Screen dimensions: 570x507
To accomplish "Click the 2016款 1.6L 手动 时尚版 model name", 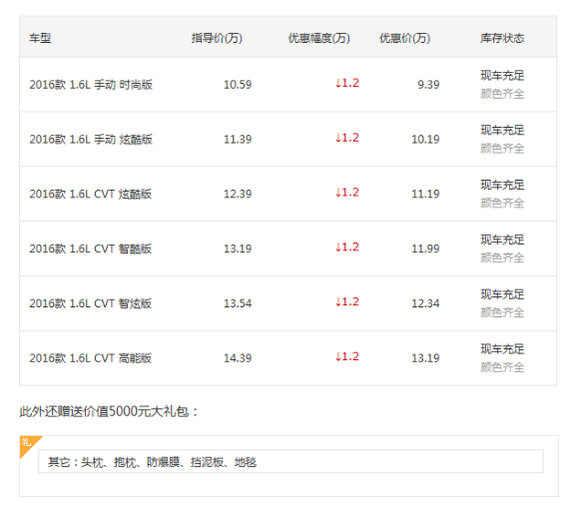I will 91,85.
